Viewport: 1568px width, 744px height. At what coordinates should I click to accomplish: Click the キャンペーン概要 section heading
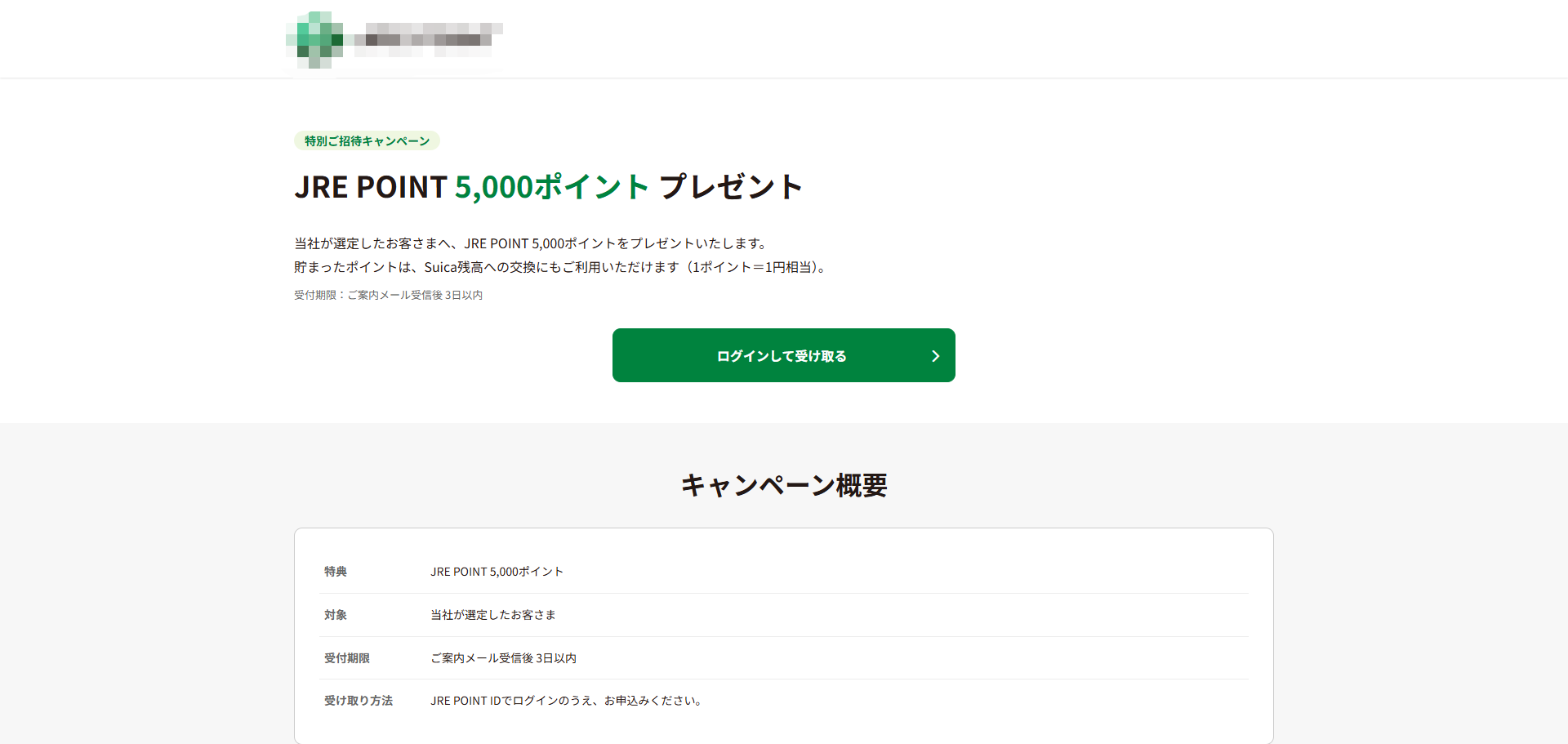[784, 485]
